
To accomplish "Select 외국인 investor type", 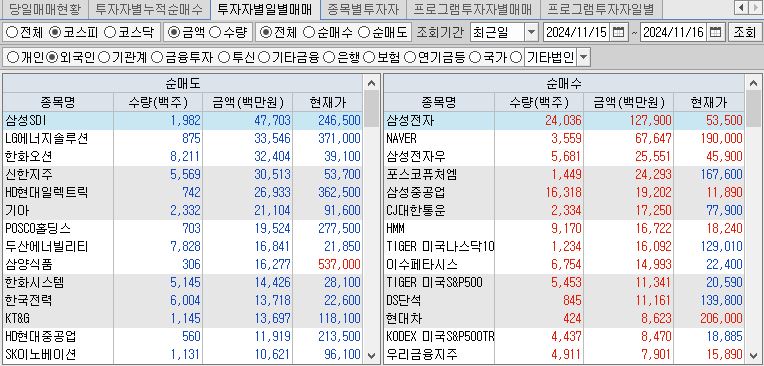I will (x=53, y=58).
